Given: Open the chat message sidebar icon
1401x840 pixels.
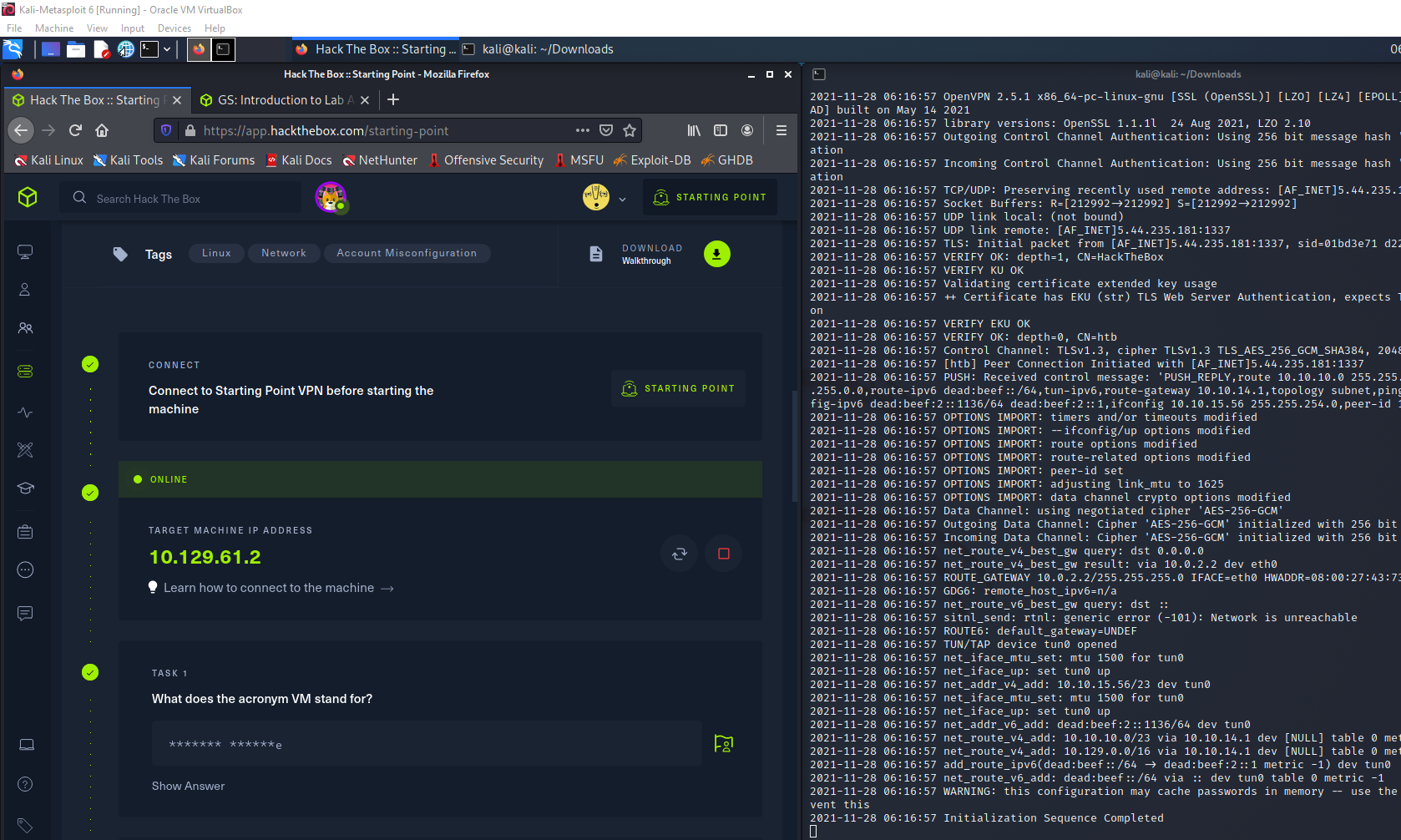Looking at the screenshot, I should pos(25,613).
